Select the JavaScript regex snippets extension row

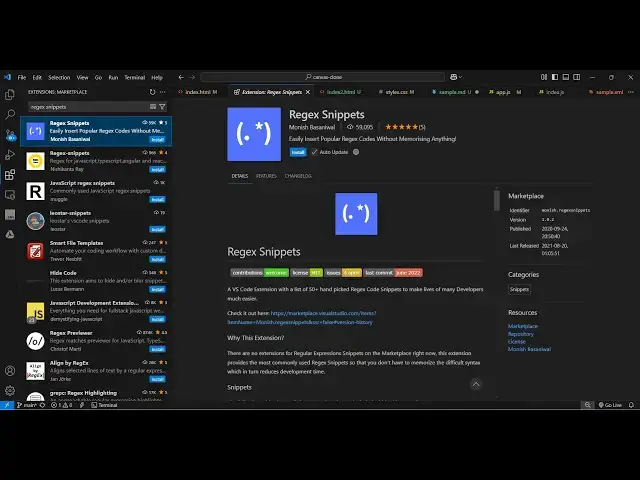pos(96,191)
